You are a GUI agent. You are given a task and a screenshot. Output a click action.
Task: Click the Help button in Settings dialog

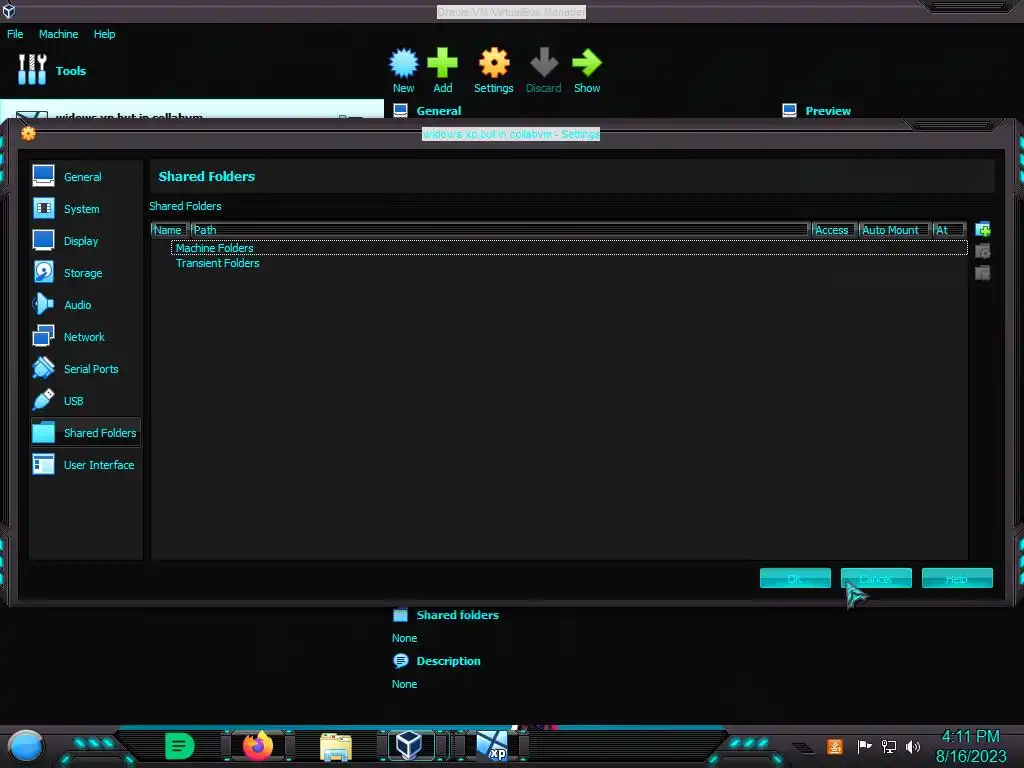tap(957, 578)
